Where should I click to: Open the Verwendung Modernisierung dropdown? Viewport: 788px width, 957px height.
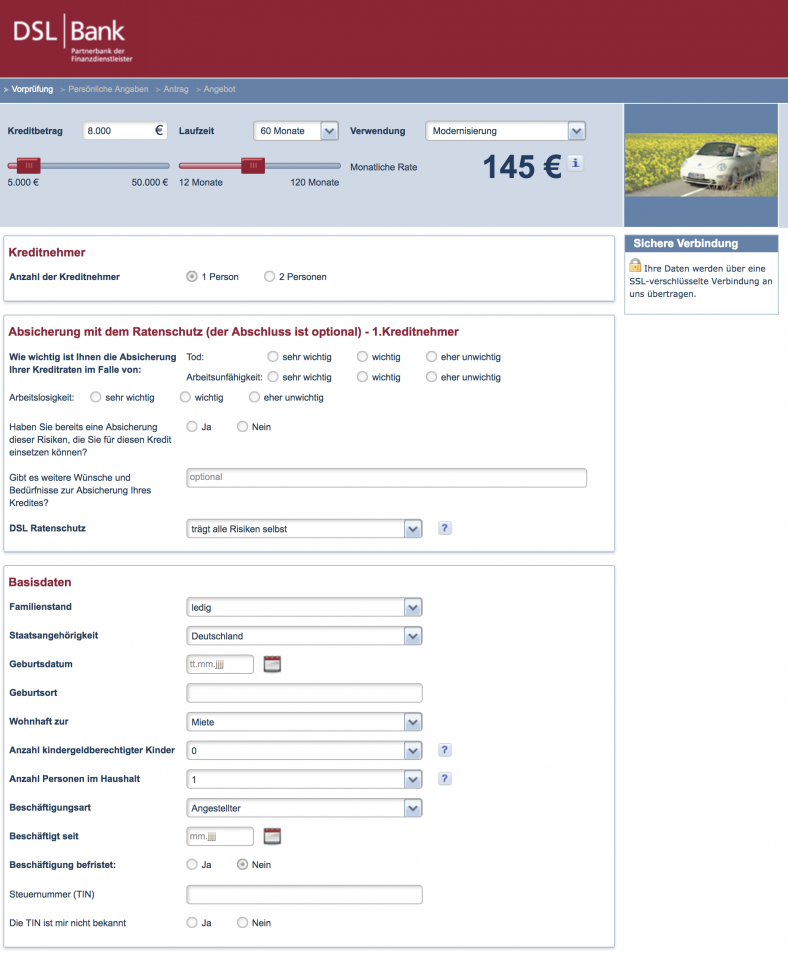(x=505, y=131)
